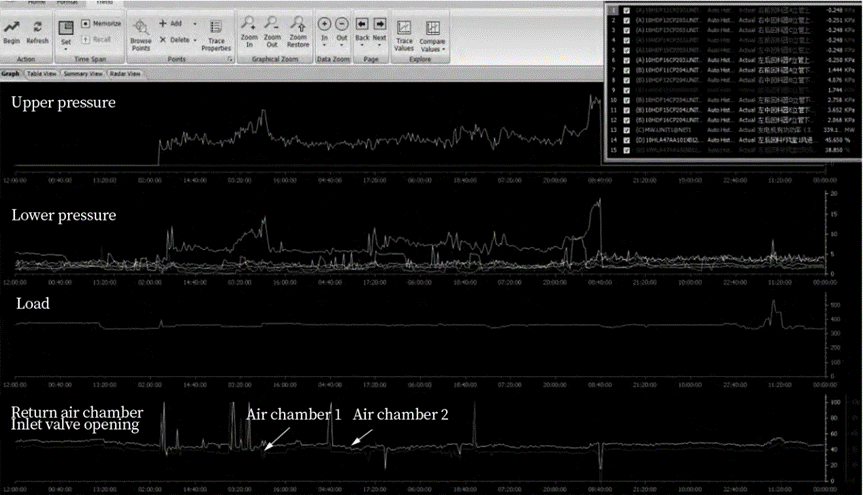The image size is (863, 495).
Task: Open the Compare Values dropdown arrow
Action: tap(444, 50)
